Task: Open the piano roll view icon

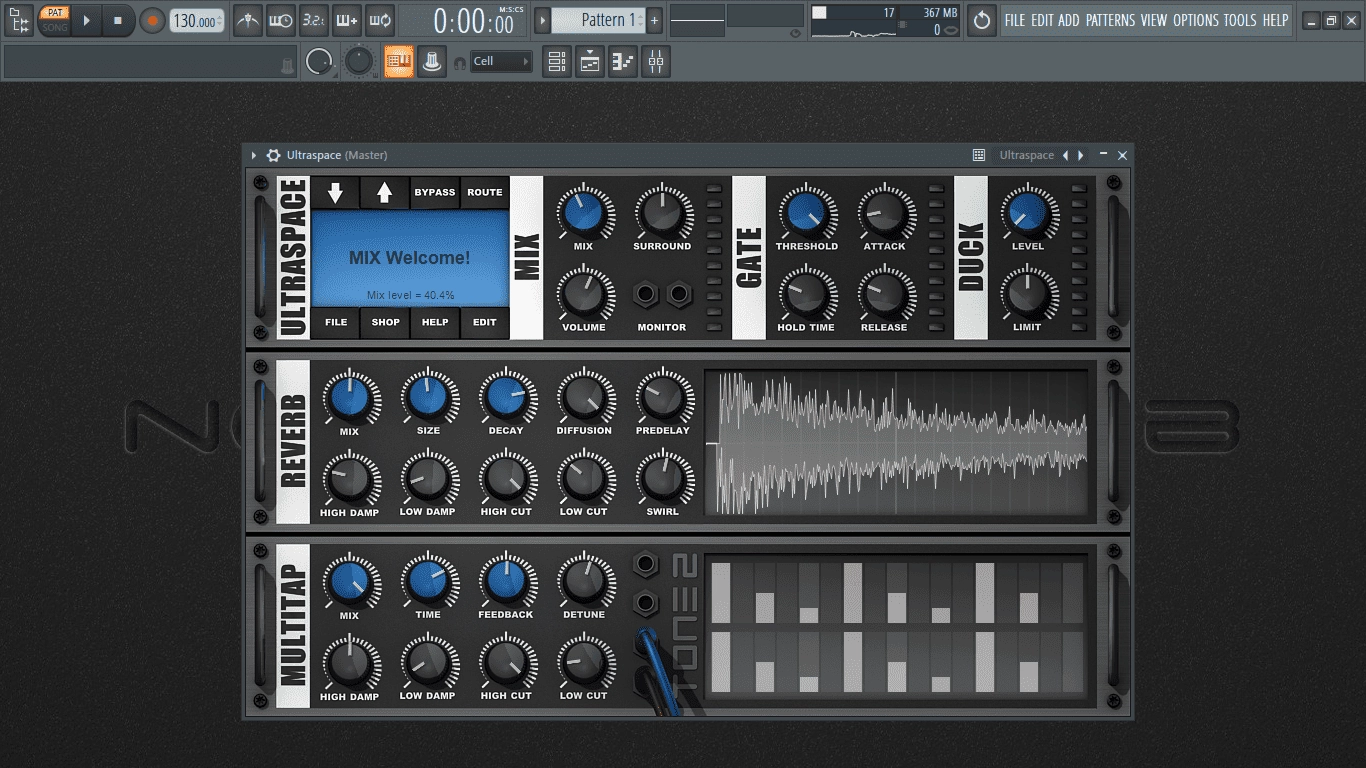Action: [x=623, y=62]
